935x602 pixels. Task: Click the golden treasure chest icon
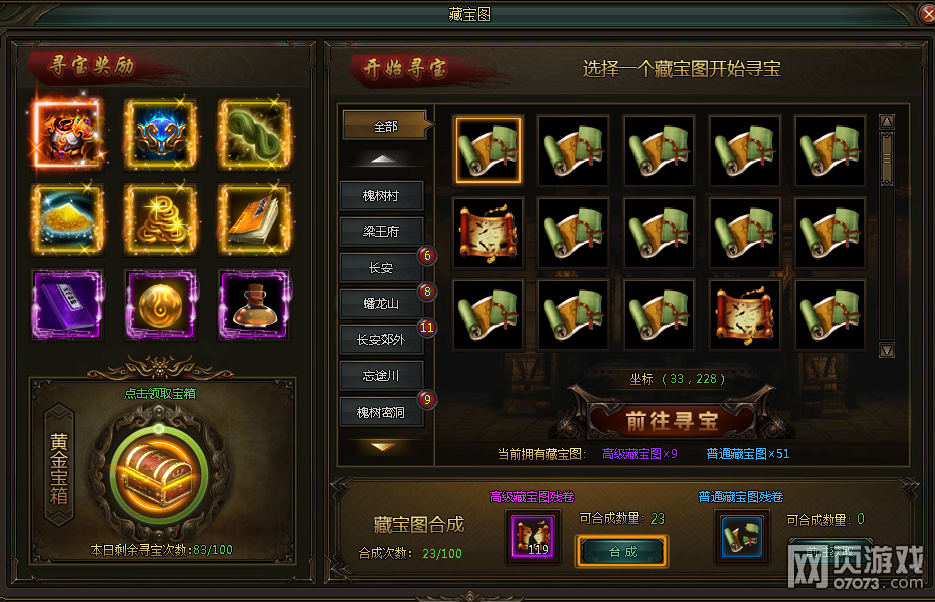tap(159, 473)
